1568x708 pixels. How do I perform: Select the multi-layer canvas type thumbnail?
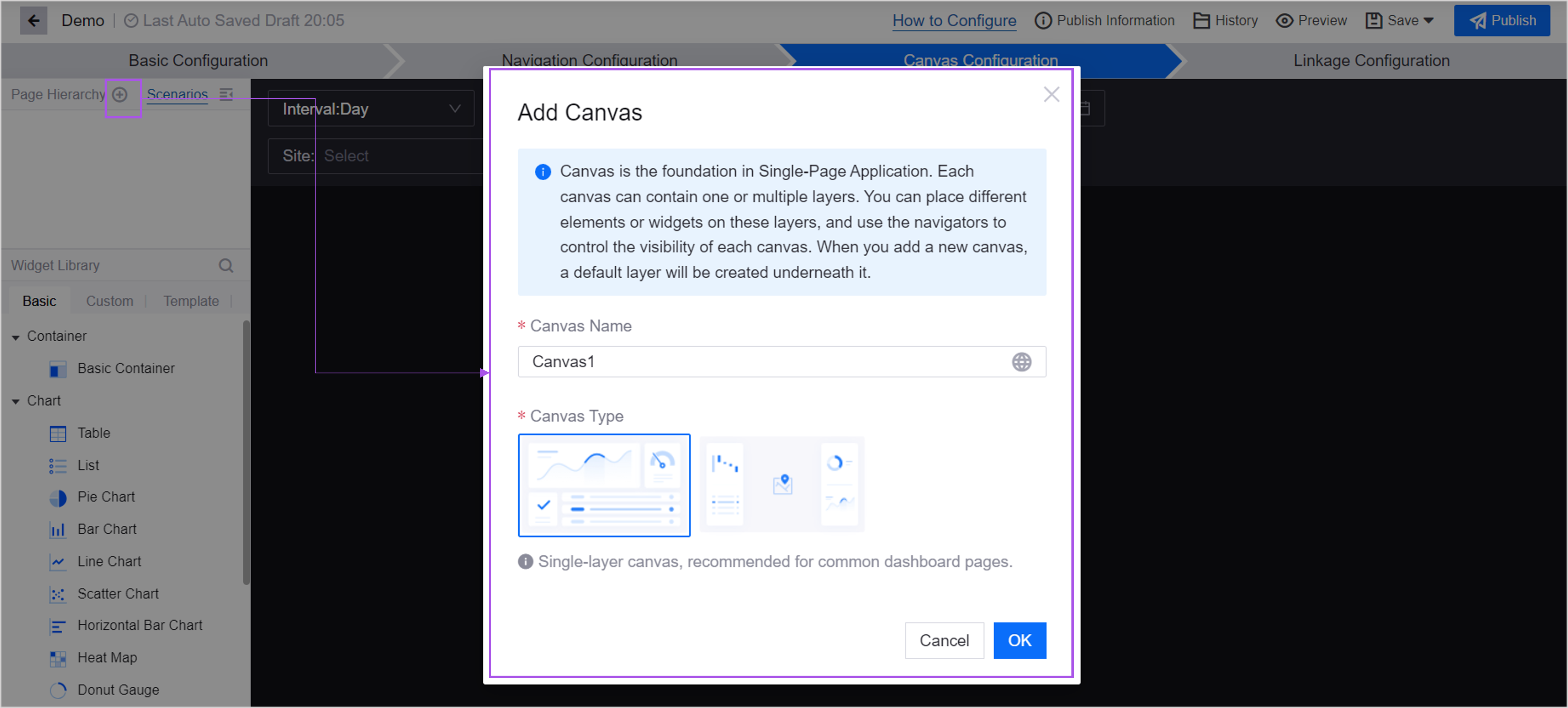coord(782,485)
